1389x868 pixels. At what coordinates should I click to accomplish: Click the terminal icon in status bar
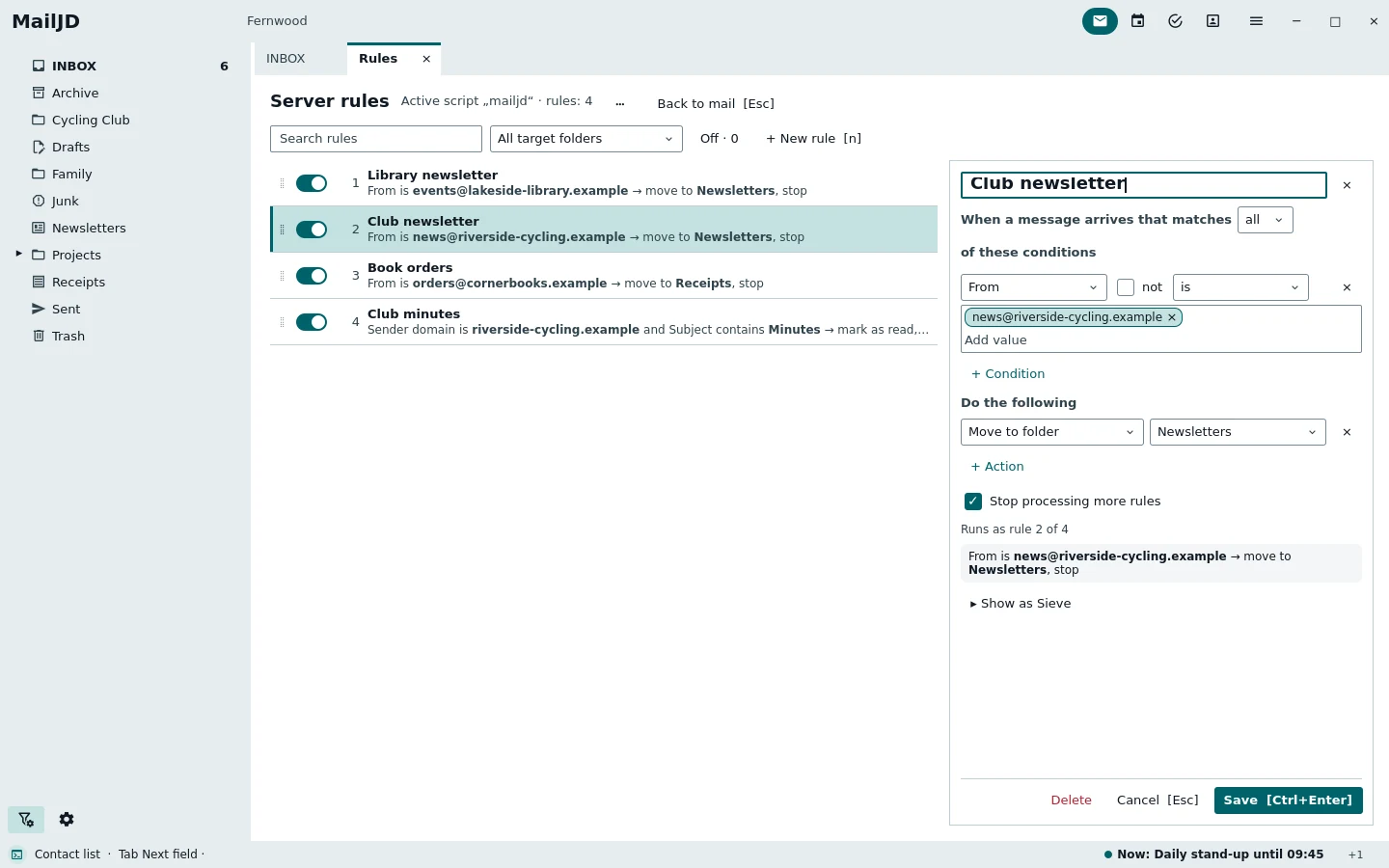(17, 854)
